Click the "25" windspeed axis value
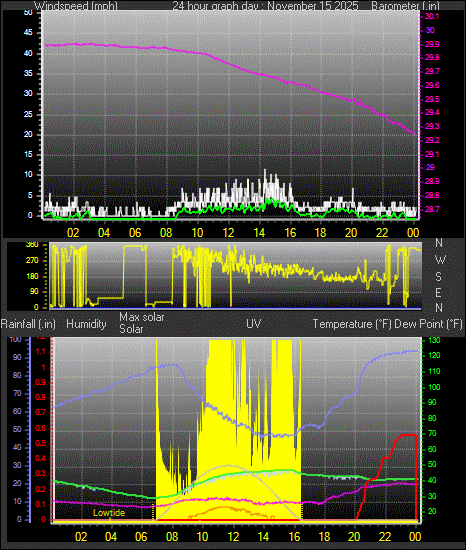Image resolution: width=466 pixels, height=550 pixels. (28, 114)
